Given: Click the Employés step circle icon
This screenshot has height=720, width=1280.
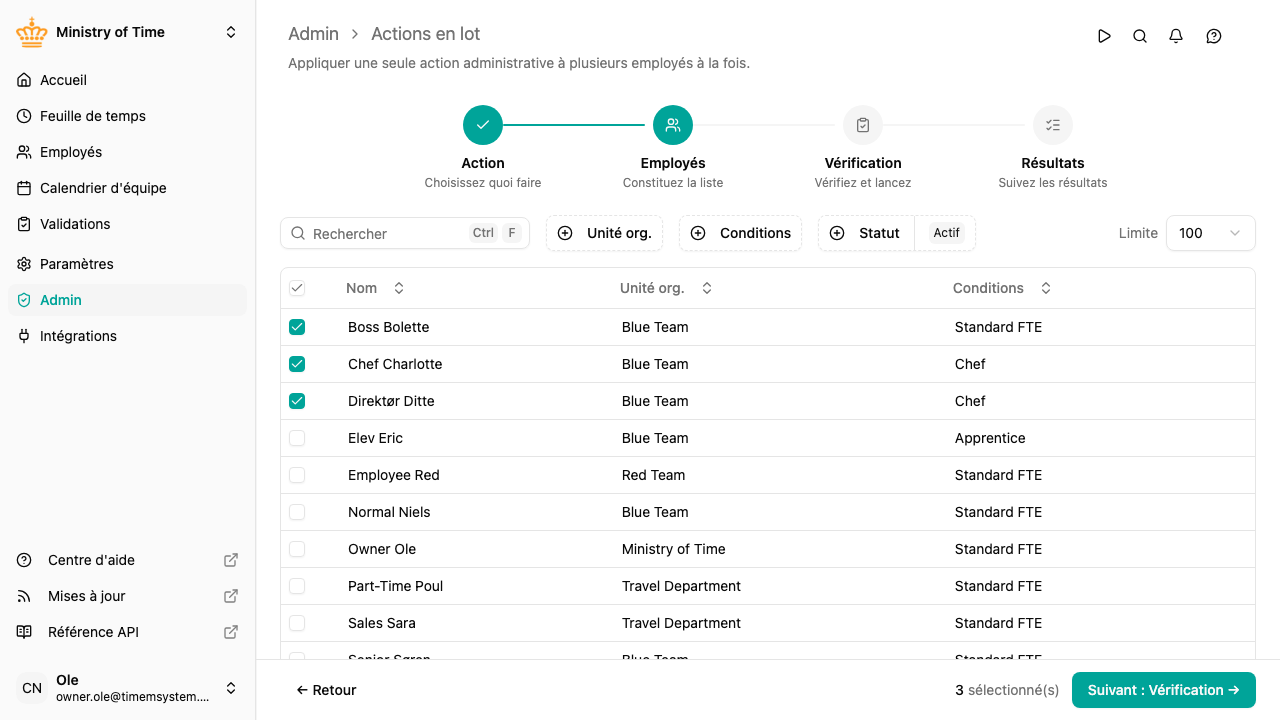Looking at the screenshot, I should pos(673,125).
